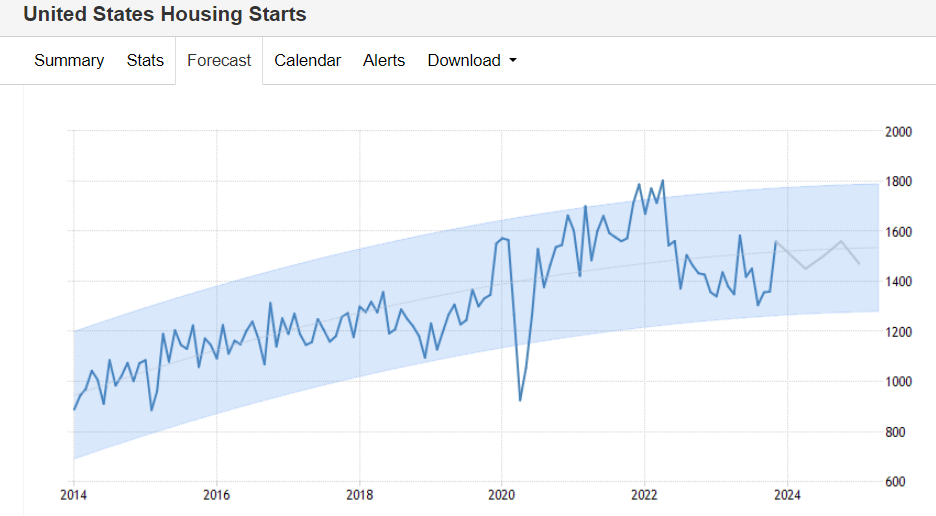Go to the Calendar tab
This screenshot has height=516, width=936.
[x=307, y=61]
